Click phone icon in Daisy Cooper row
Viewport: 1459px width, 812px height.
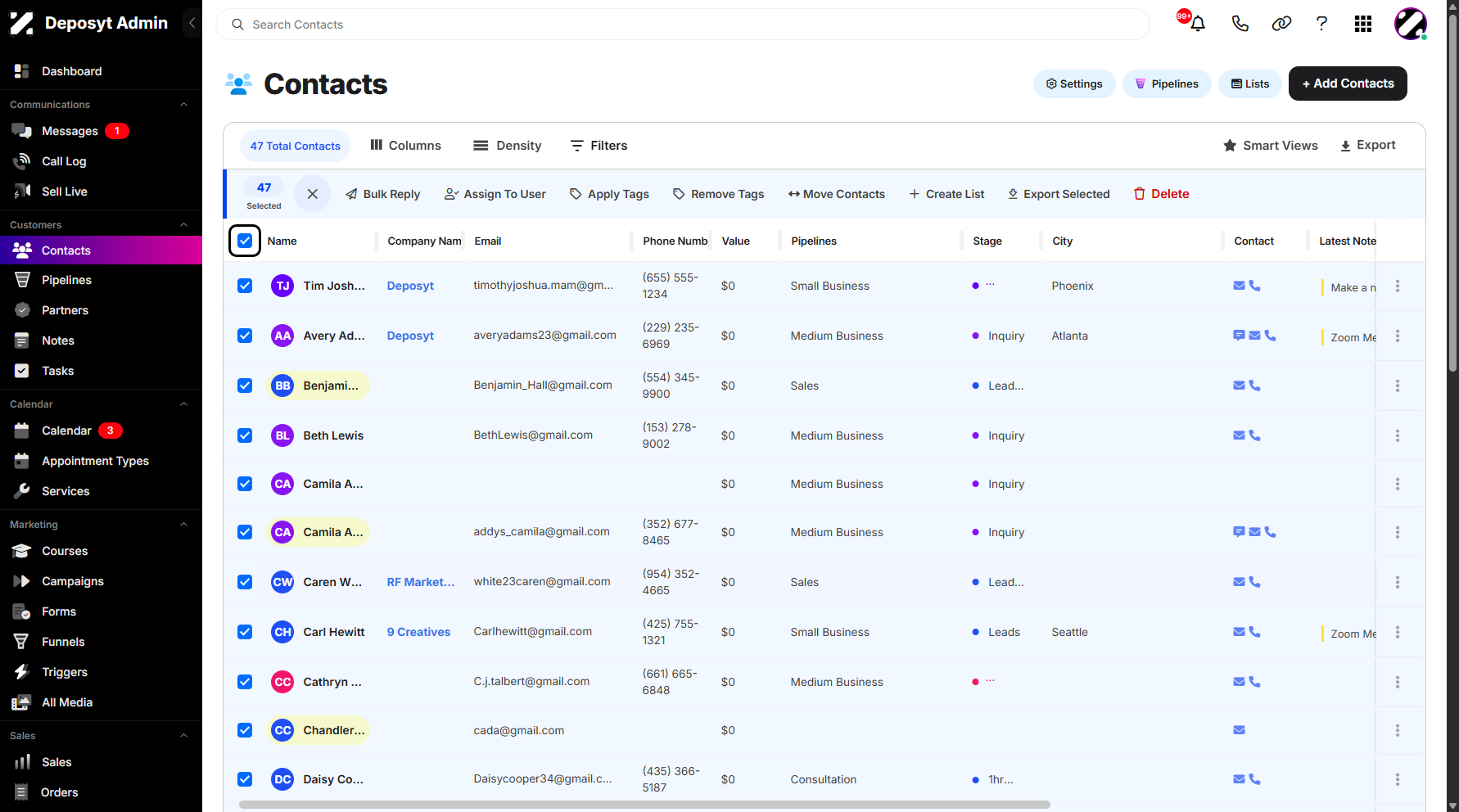point(1254,779)
